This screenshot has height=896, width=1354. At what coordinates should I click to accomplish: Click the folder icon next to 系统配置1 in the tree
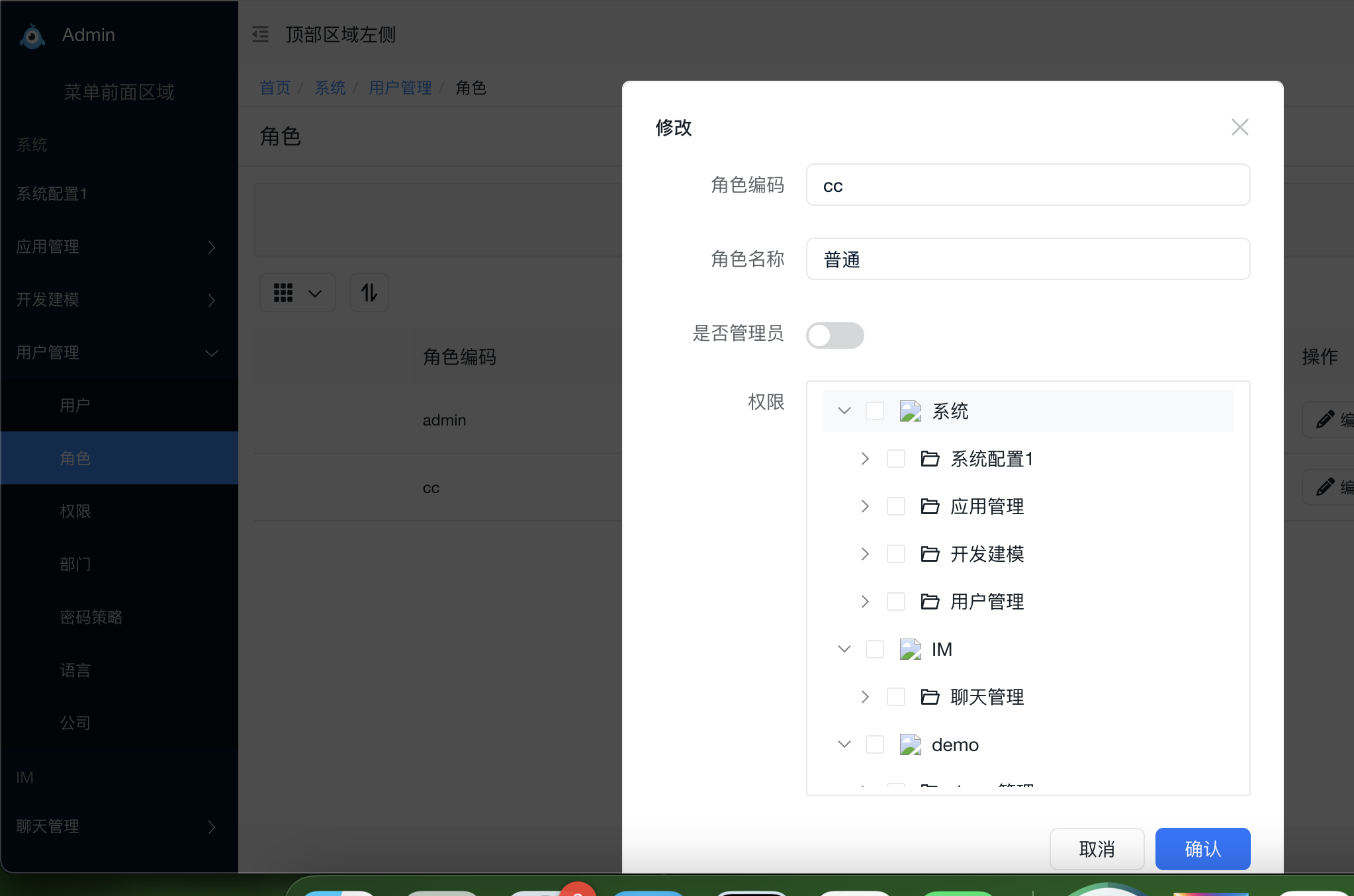point(930,459)
